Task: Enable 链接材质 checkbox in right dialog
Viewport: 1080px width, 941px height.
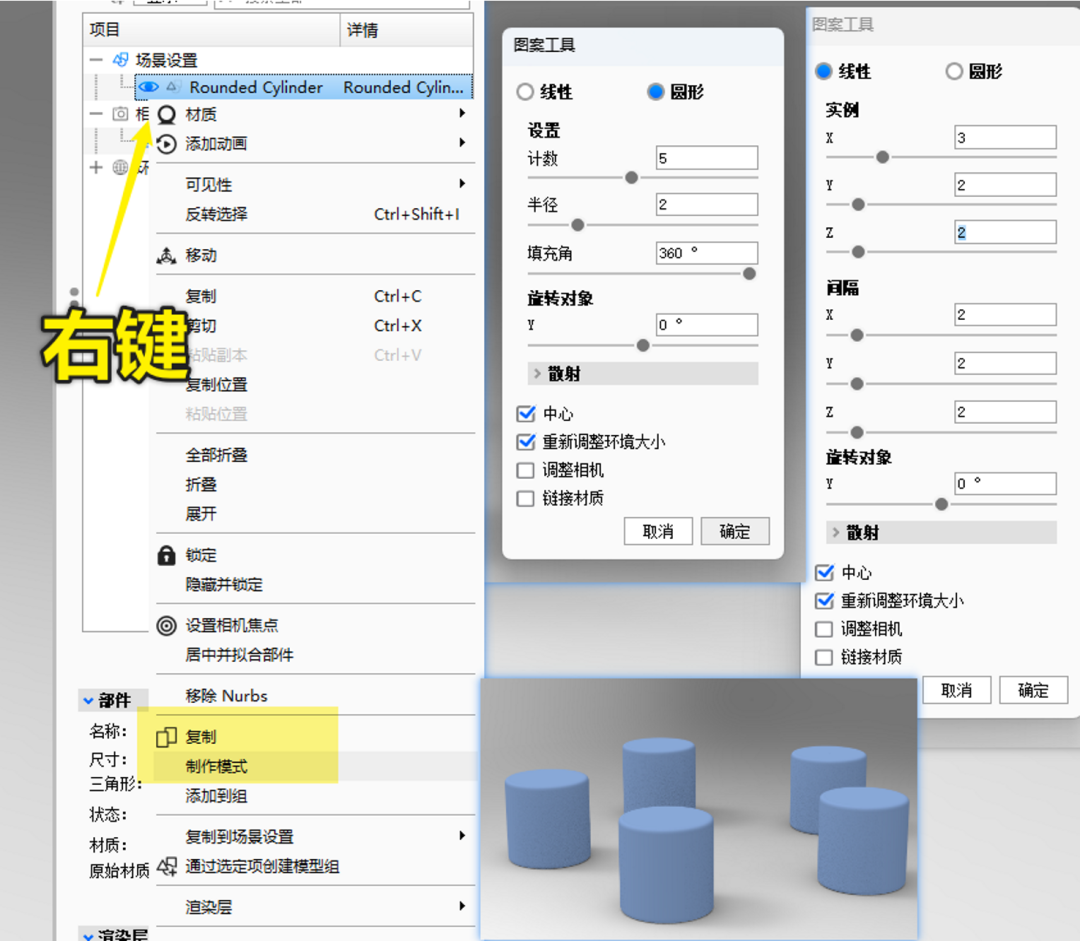Action: click(x=824, y=657)
